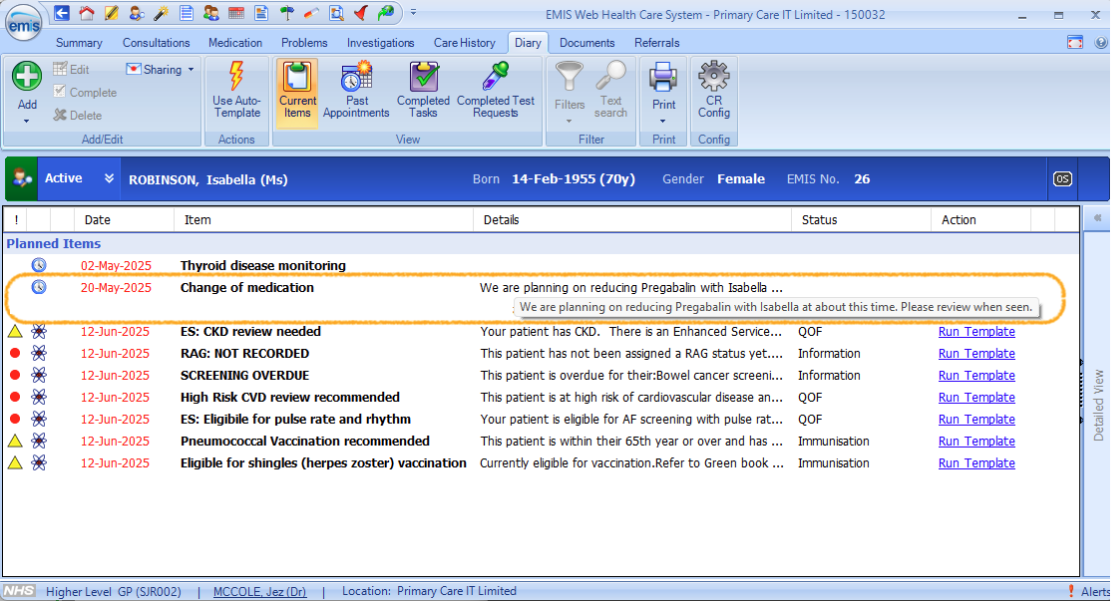Open the Consultations tab
1111x601 pixels.
point(156,43)
